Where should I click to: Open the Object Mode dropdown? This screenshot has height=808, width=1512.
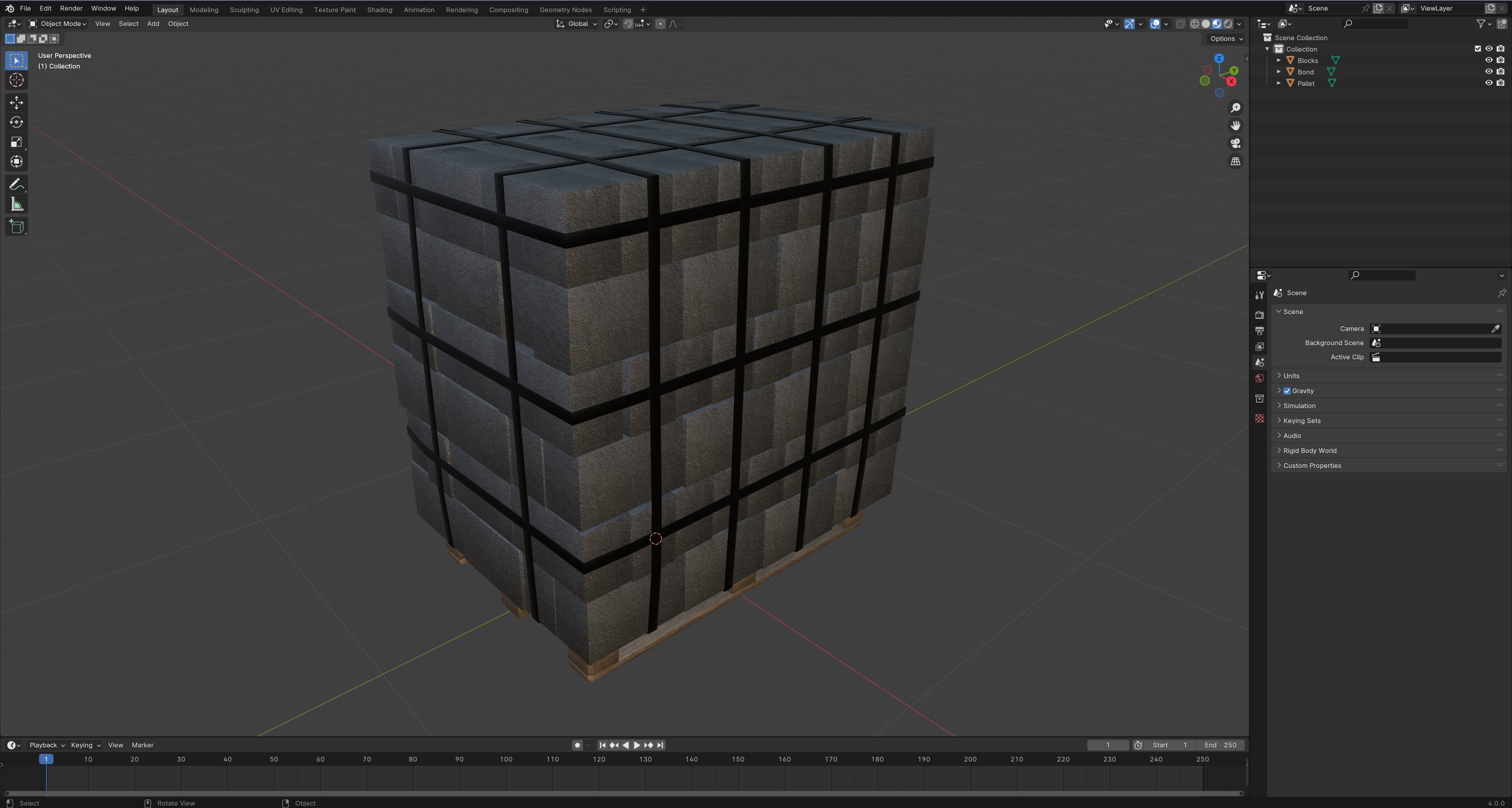[57, 24]
